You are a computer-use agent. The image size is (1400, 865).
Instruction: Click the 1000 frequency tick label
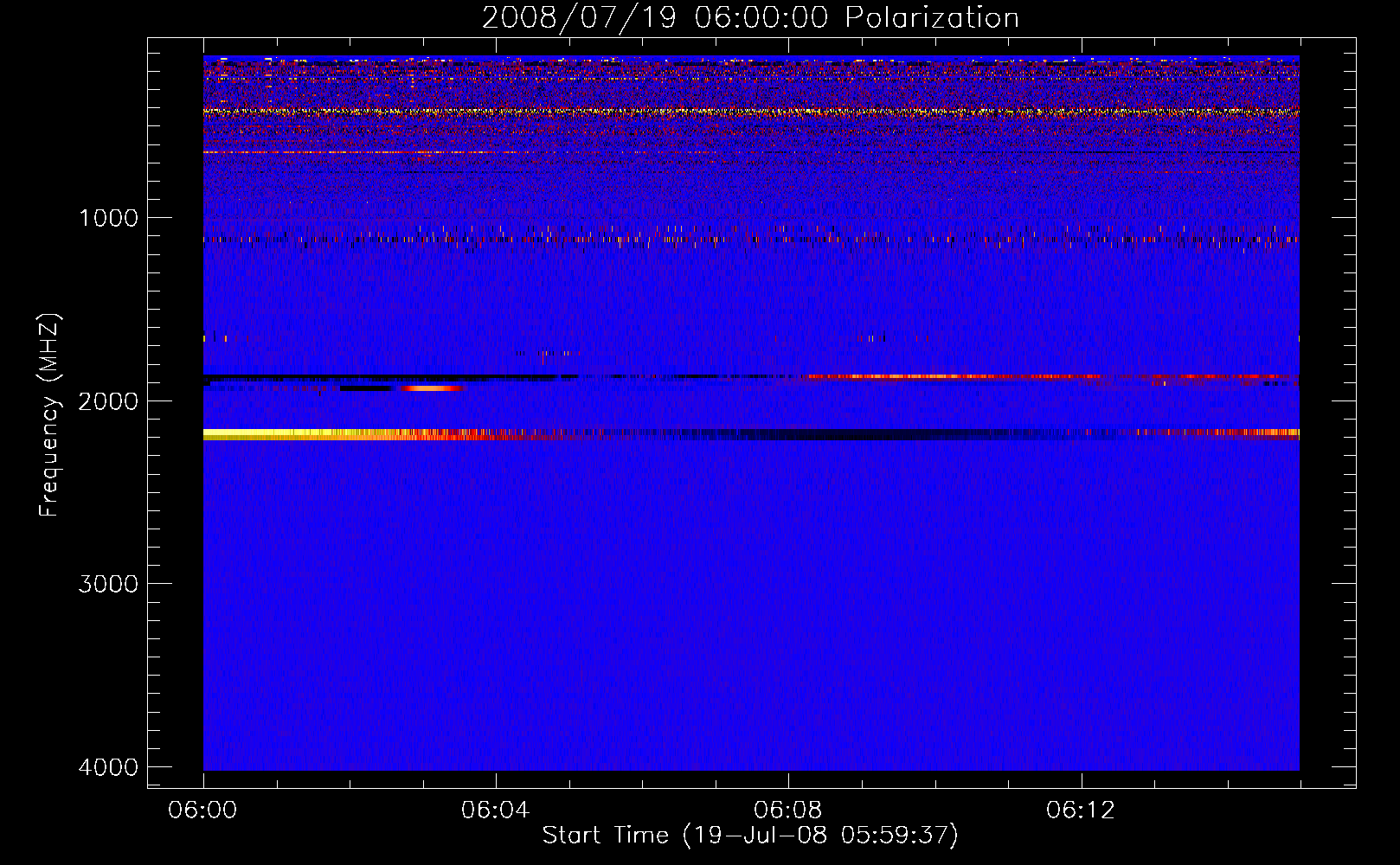tap(109, 218)
